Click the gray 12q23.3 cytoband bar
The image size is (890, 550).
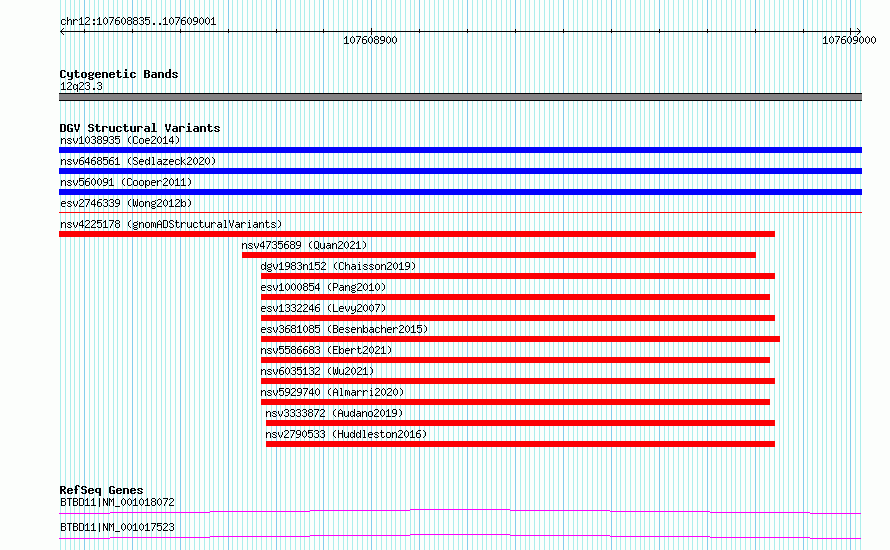(460, 97)
